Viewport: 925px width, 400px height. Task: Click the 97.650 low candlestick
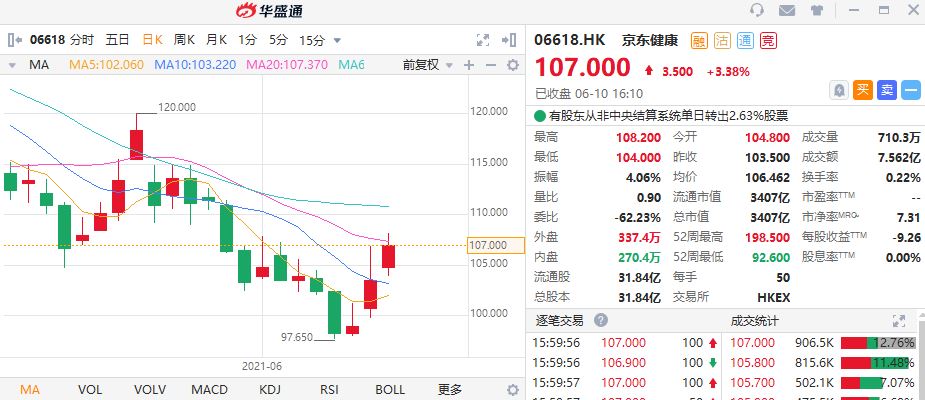pyautogui.click(x=334, y=314)
